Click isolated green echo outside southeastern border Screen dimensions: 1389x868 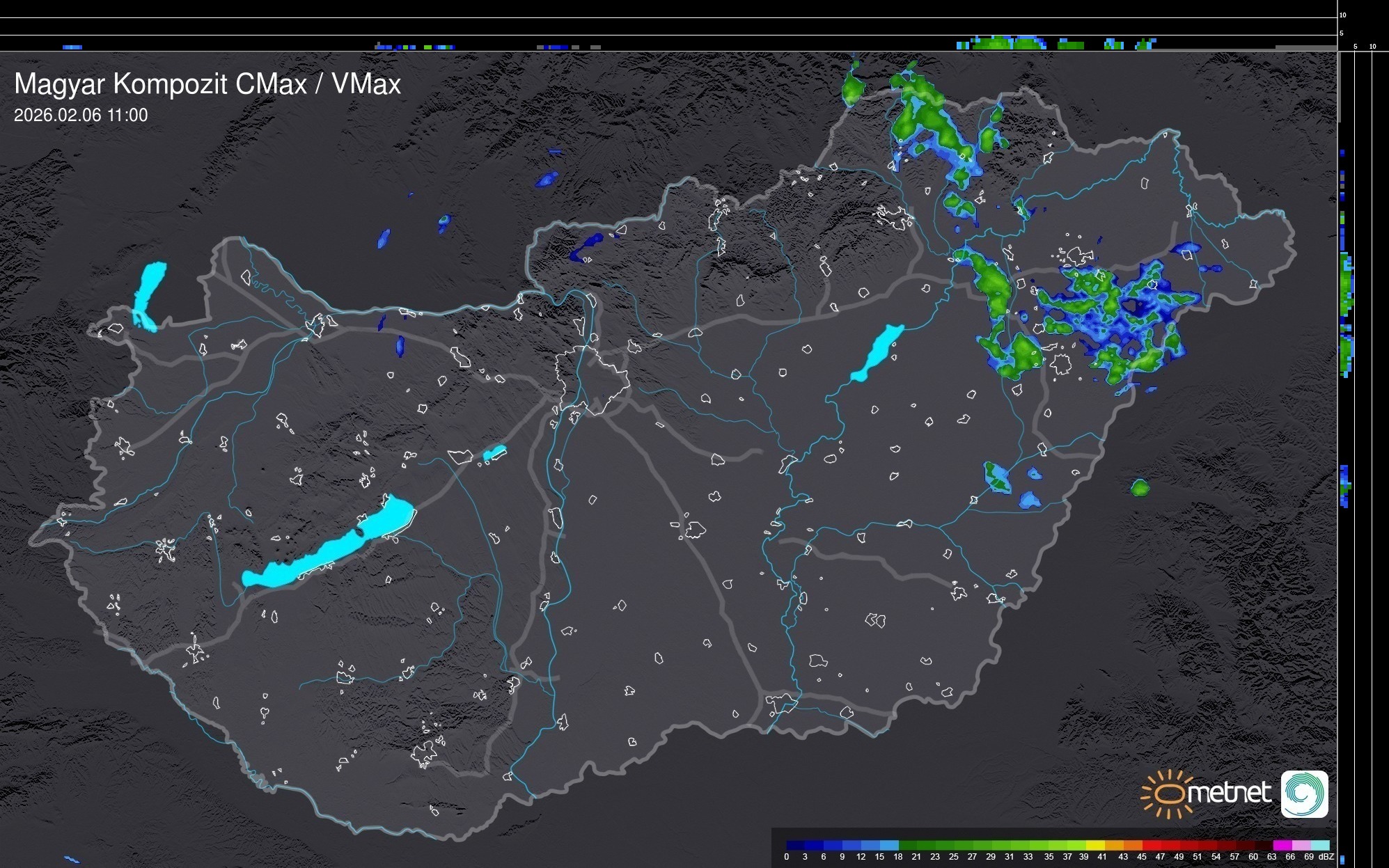1140,487
